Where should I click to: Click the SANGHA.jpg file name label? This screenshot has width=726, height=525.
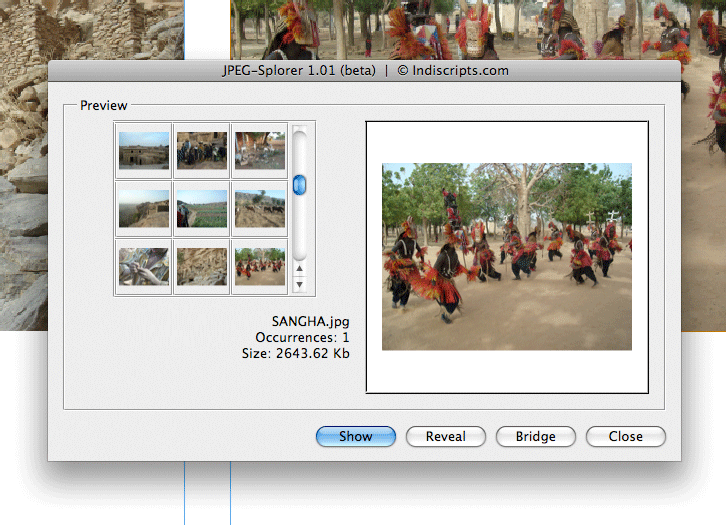point(310,322)
